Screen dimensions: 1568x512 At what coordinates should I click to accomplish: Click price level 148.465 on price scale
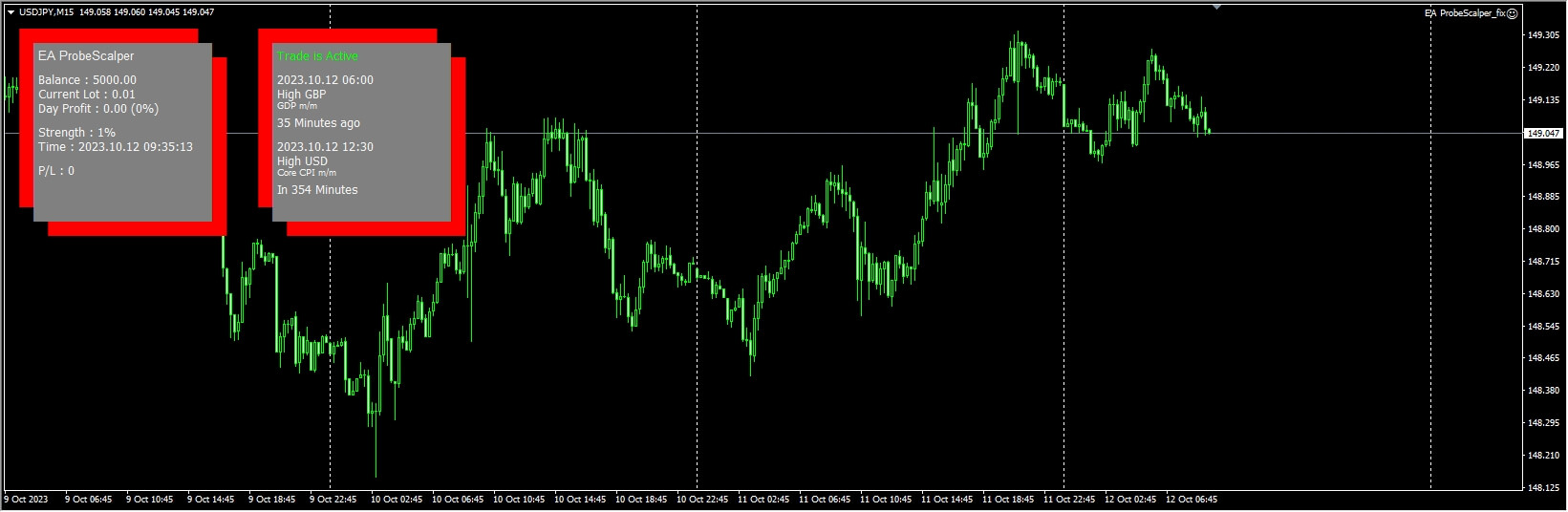click(1543, 358)
